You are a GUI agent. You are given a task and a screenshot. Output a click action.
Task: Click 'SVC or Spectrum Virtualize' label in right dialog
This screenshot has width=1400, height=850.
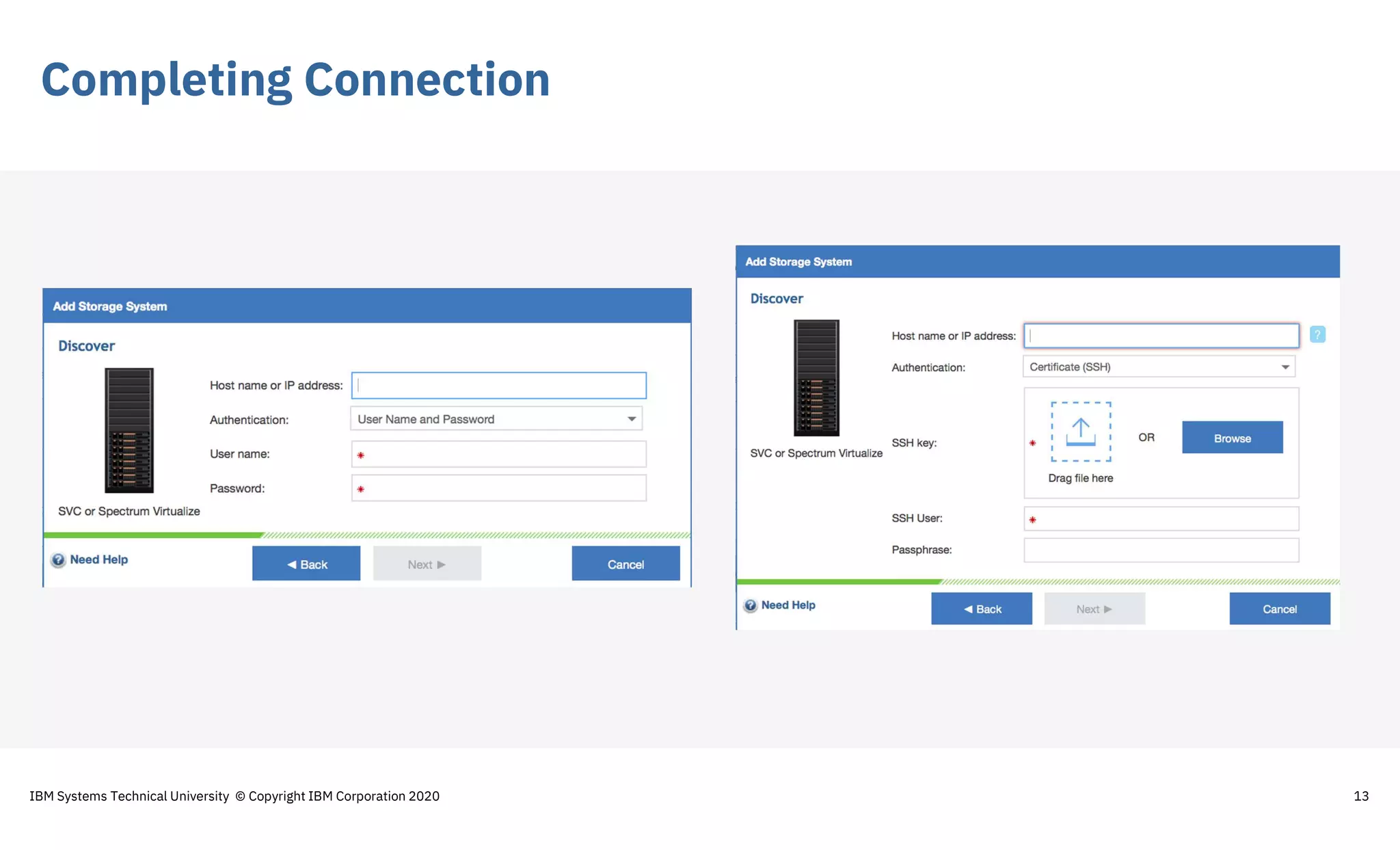tap(816, 453)
